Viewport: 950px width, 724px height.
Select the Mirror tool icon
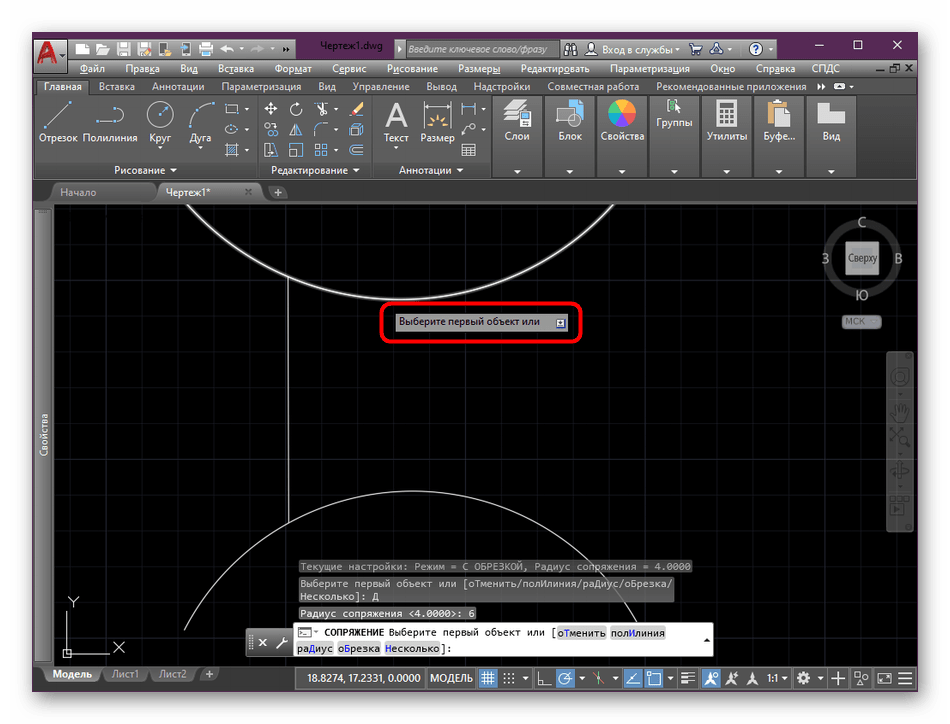297,130
